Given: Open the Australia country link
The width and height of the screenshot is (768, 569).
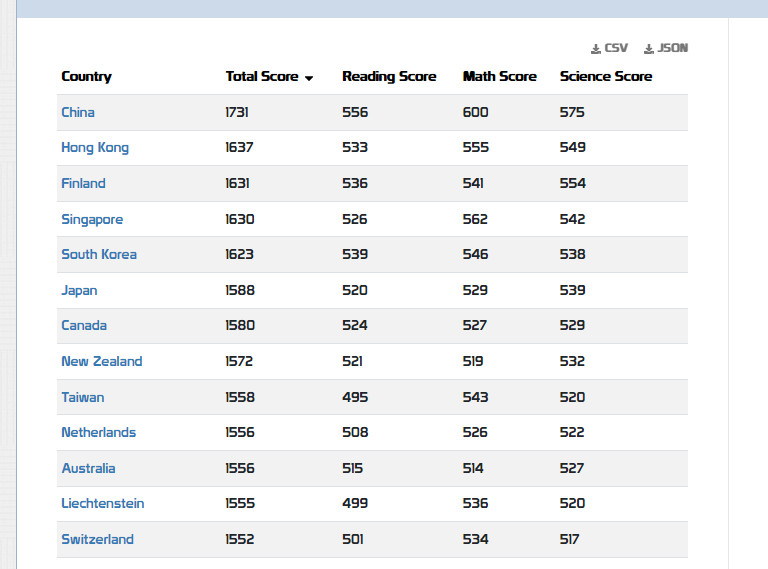Looking at the screenshot, I should [88, 468].
